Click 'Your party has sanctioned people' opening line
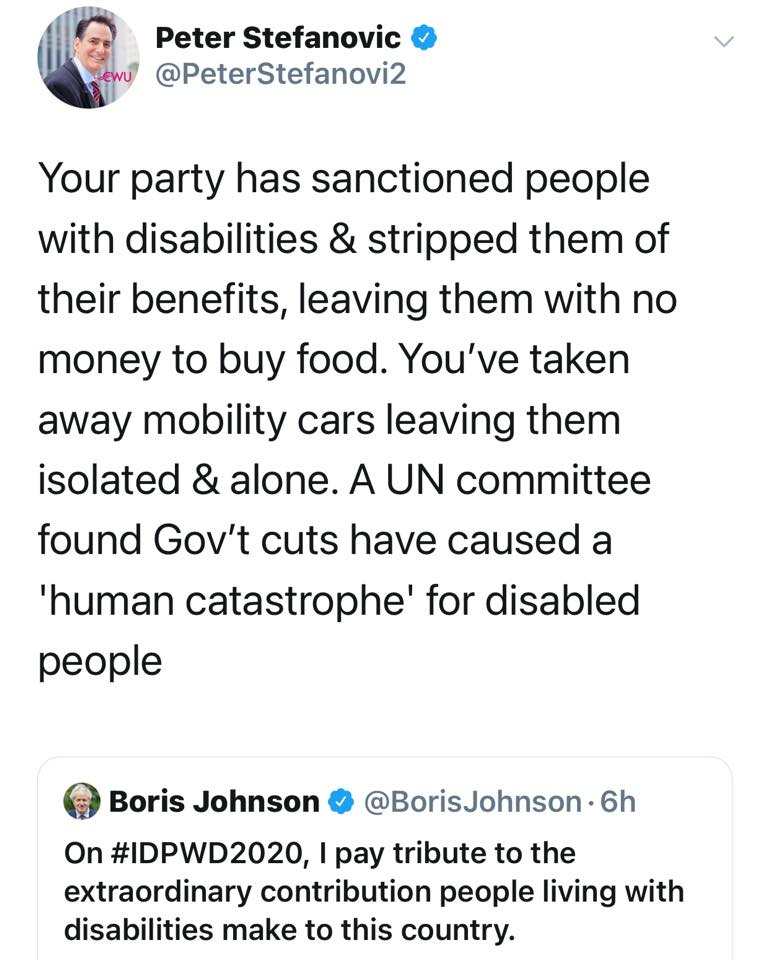Screen dimensions: 768x960 [x=344, y=179]
